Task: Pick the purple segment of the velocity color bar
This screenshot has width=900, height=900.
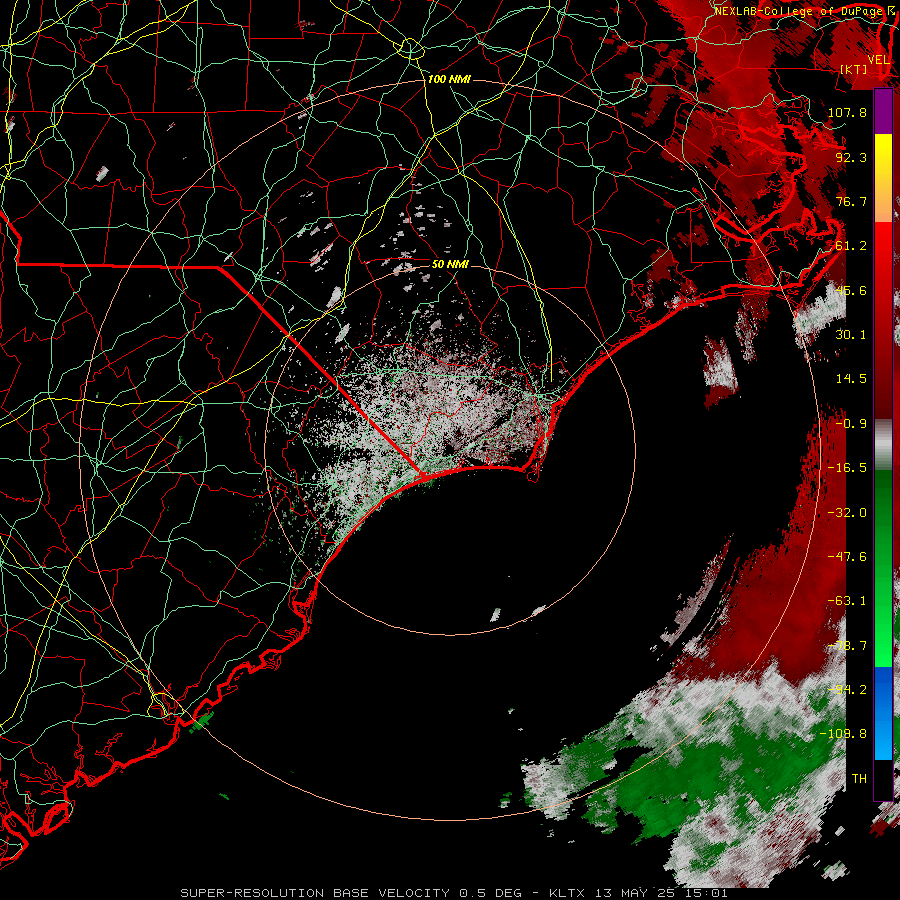Action: pos(883,112)
